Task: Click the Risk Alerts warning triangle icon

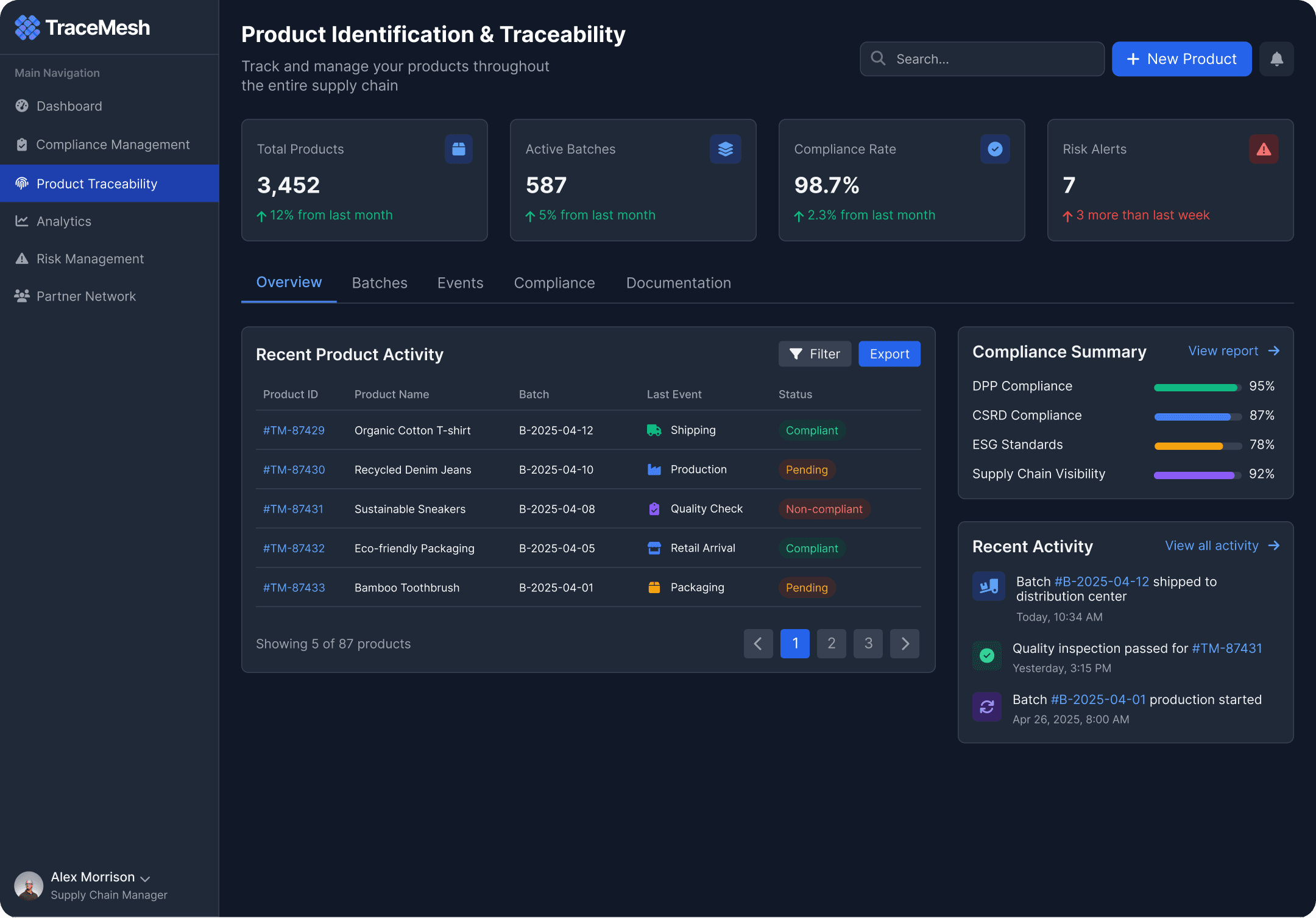Action: coord(1264,149)
